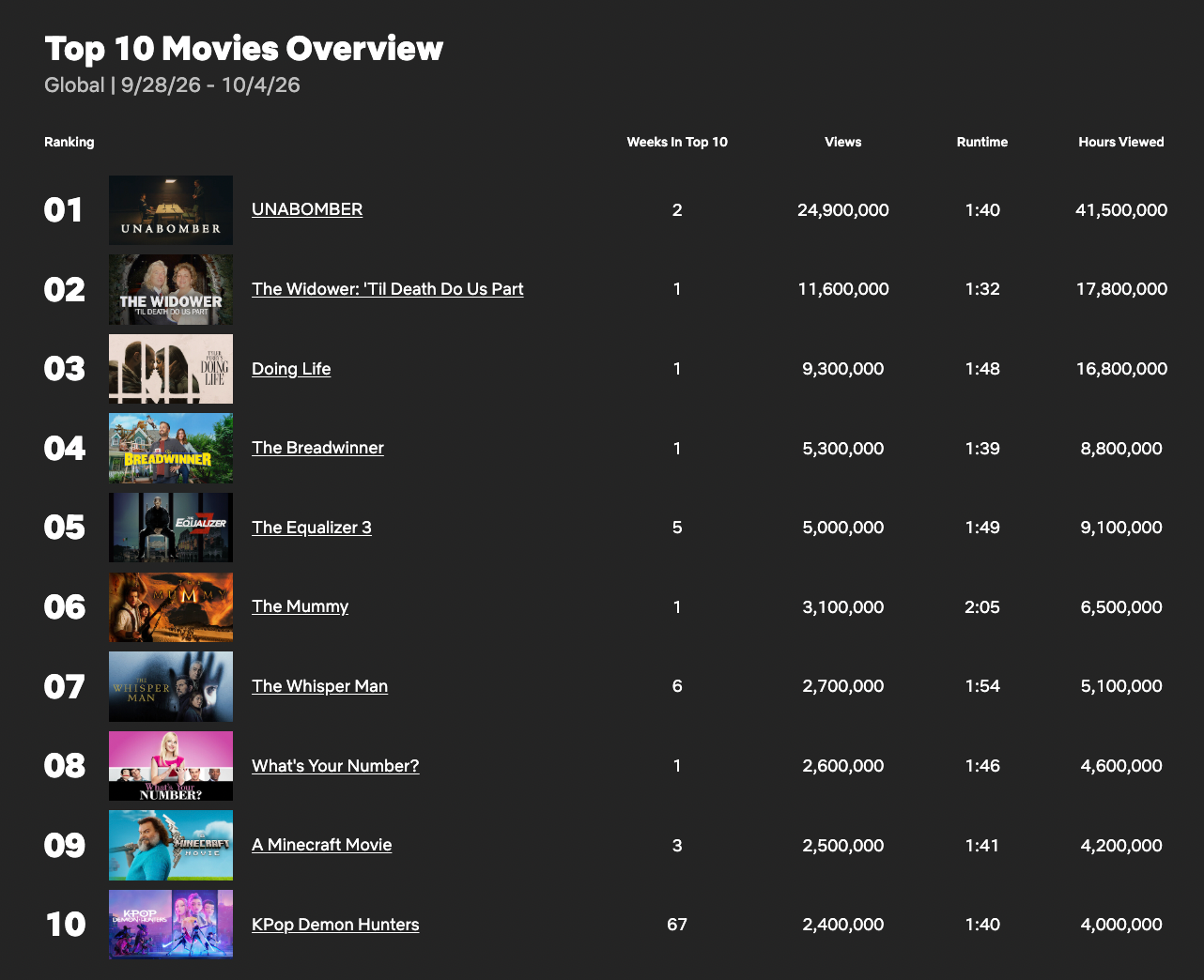The image size is (1204, 980).
Task: Open the KPop Demon Hunters title link
Action: click(335, 925)
